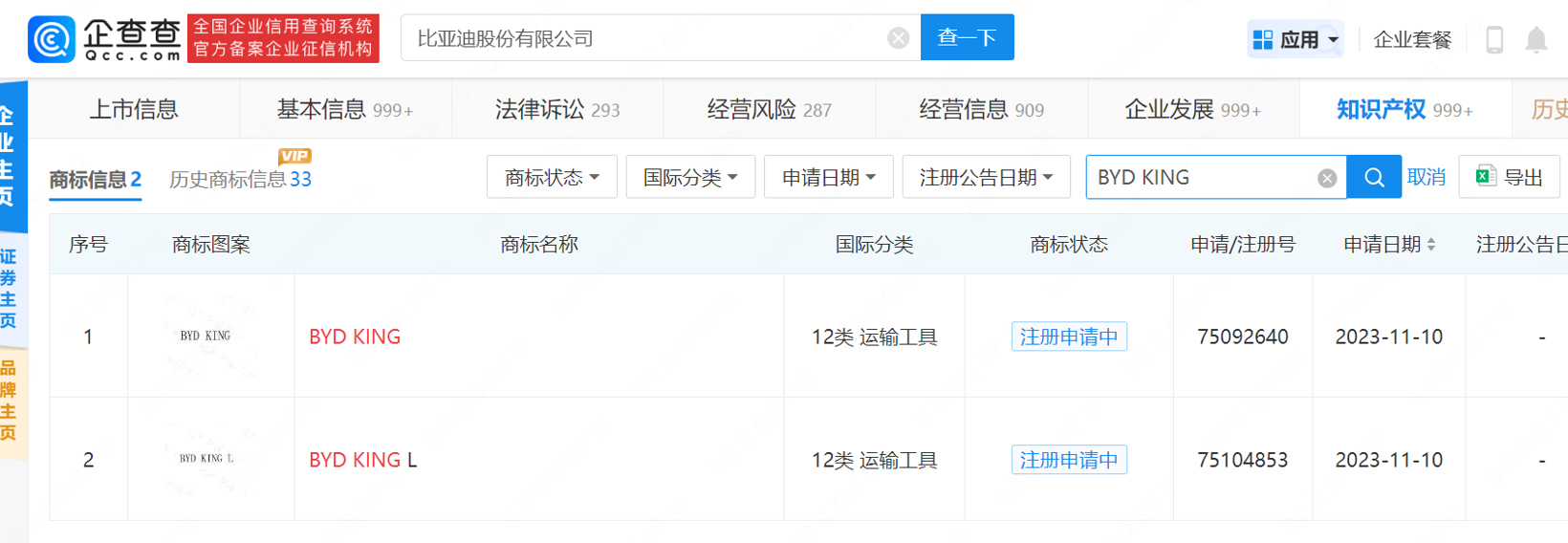Select 历史商标信息 sub-tab
Screen dimensions: 1568x543
pos(240,179)
